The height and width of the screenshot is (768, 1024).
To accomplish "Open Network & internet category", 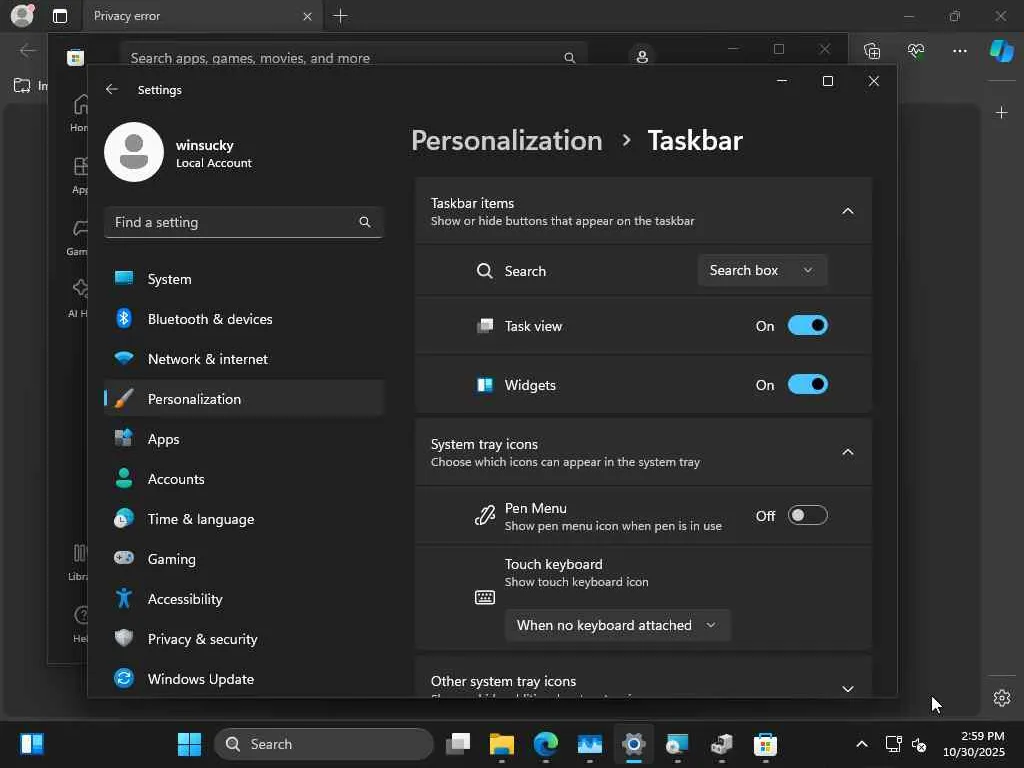I will coord(244,359).
